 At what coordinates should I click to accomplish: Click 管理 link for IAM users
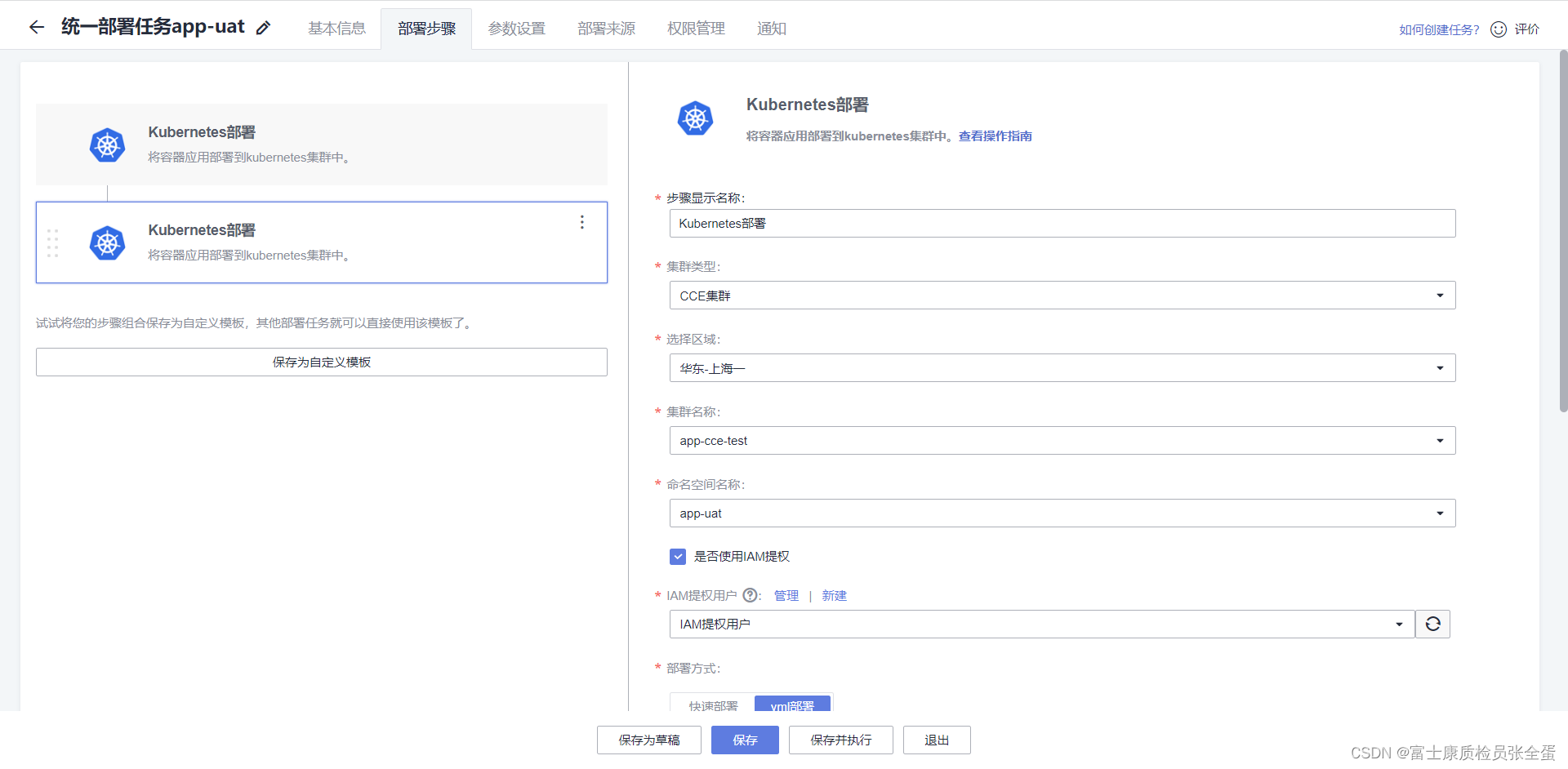click(x=786, y=596)
